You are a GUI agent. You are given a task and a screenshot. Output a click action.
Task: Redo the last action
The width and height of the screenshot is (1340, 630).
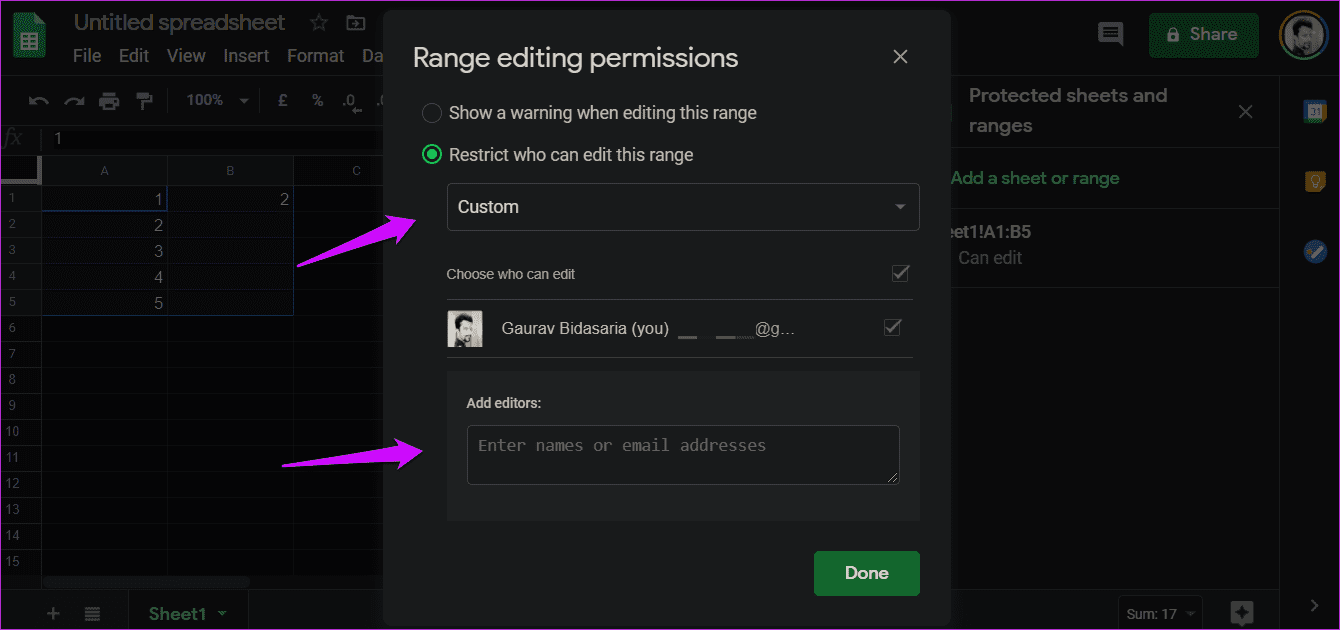pyautogui.click(x=74, y=100)
